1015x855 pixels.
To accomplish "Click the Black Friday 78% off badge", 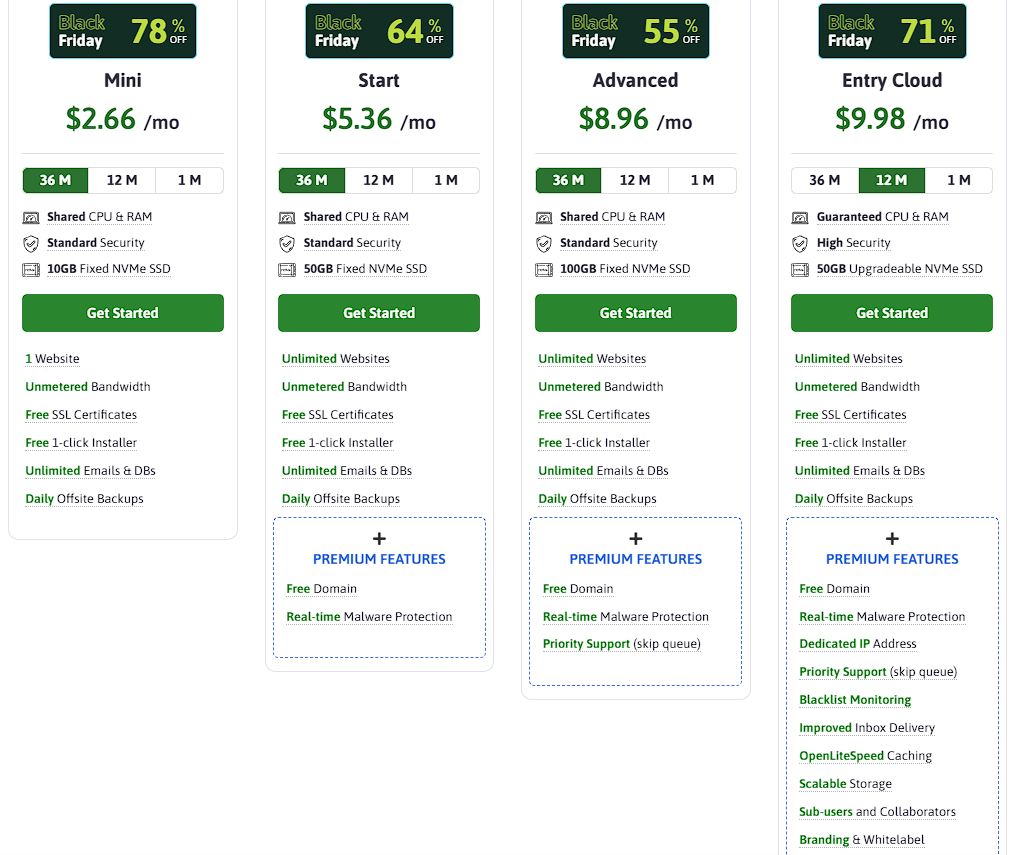I will [x=123, y=31].
